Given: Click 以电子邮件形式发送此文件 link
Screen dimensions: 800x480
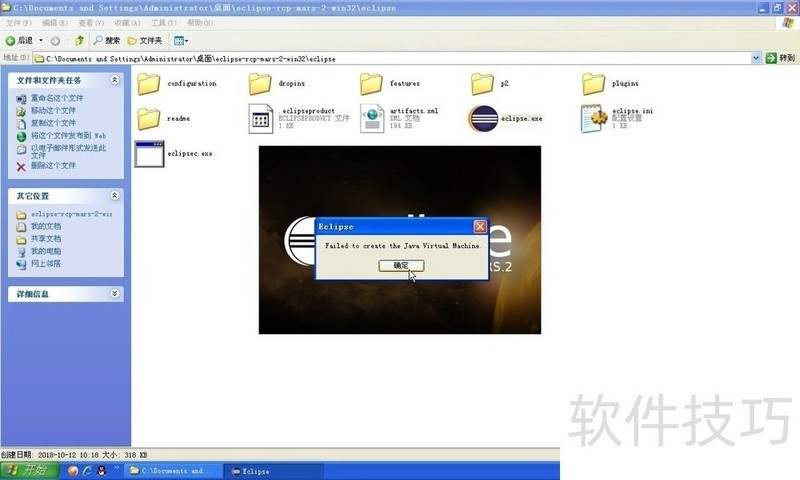Looking at the screenshot, I should tap(68, 151).
